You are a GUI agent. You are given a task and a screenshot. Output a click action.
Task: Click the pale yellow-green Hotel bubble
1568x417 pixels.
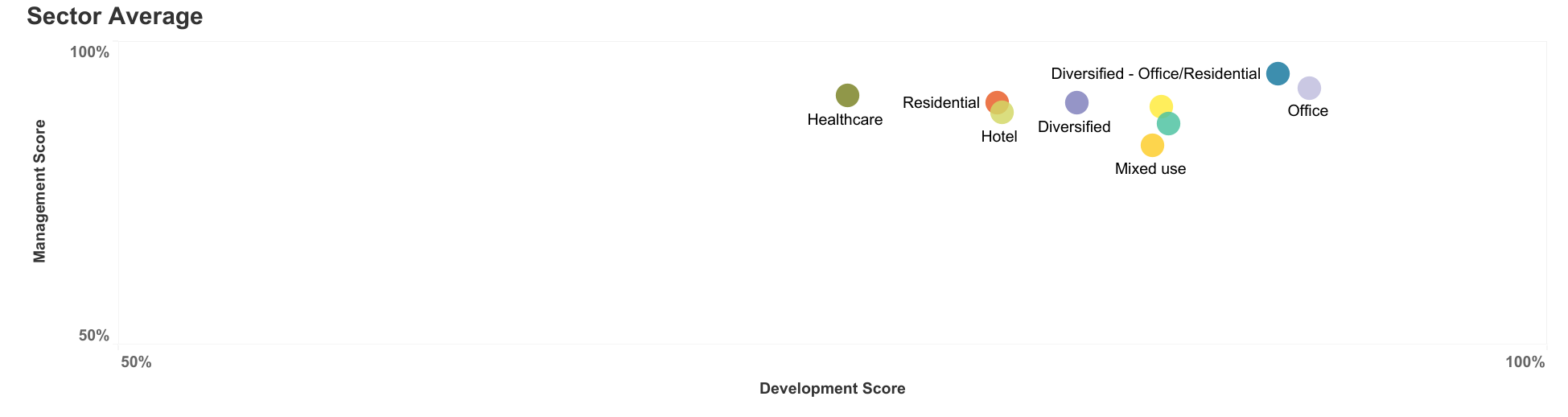(1002, 113)
